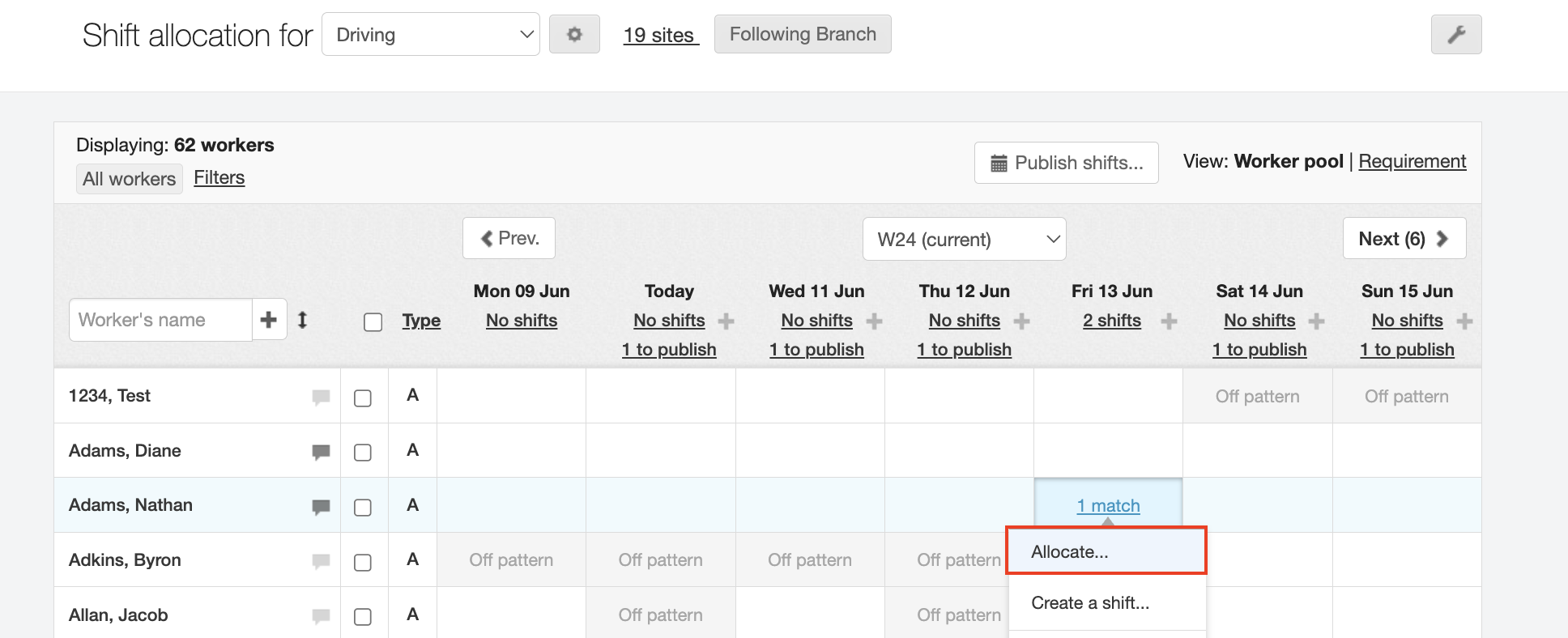This screenshot has height=638, width=1568.
Task: Click the sort arrows icon beside worker search
Action: 302,320
